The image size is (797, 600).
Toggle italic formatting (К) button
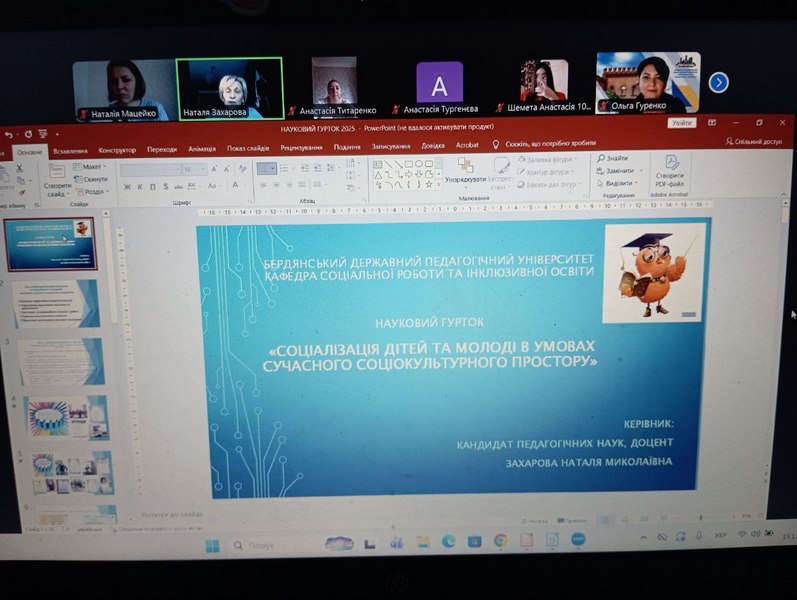(x=141, y=186)
